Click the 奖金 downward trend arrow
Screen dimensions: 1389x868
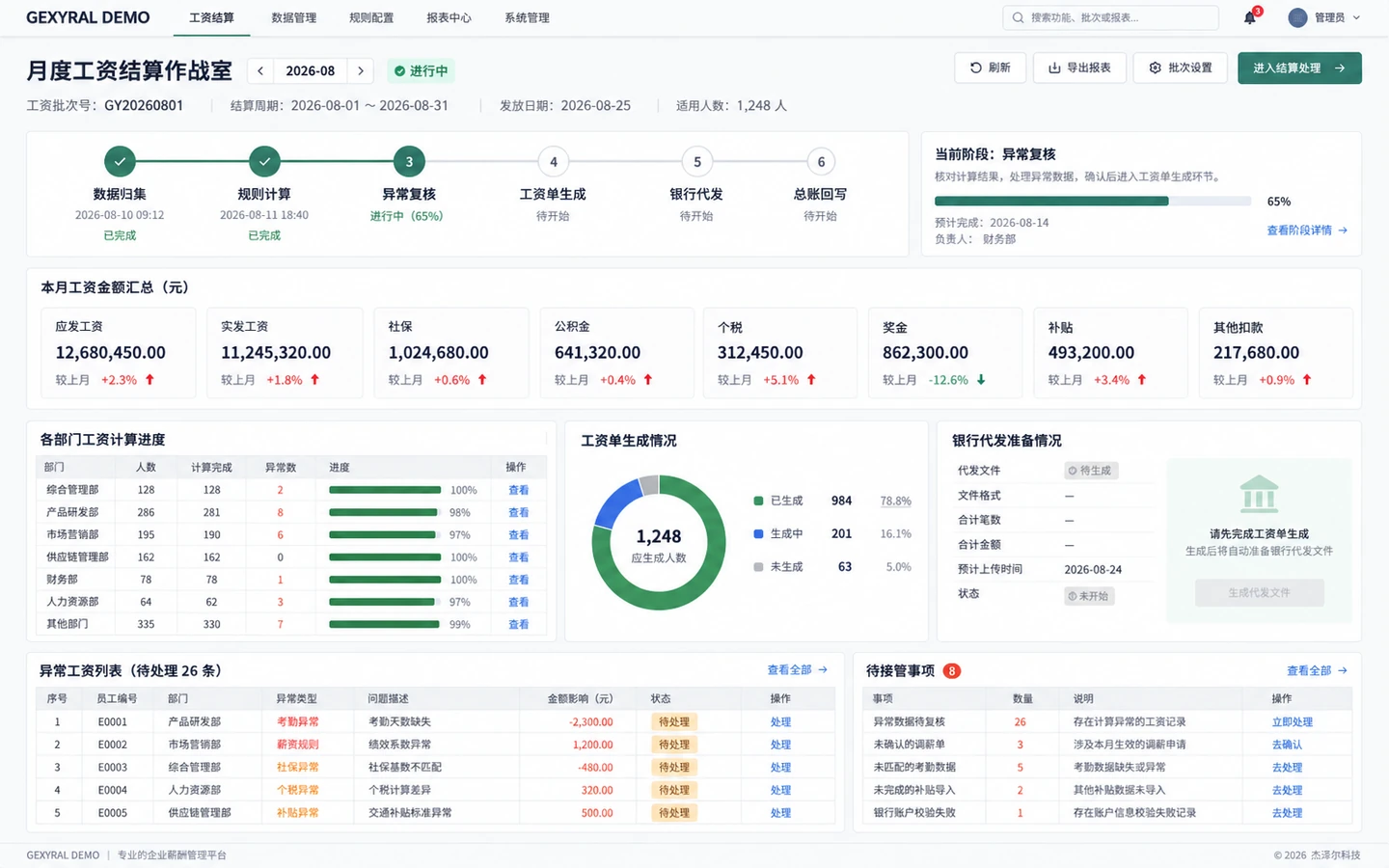(981, 380)
